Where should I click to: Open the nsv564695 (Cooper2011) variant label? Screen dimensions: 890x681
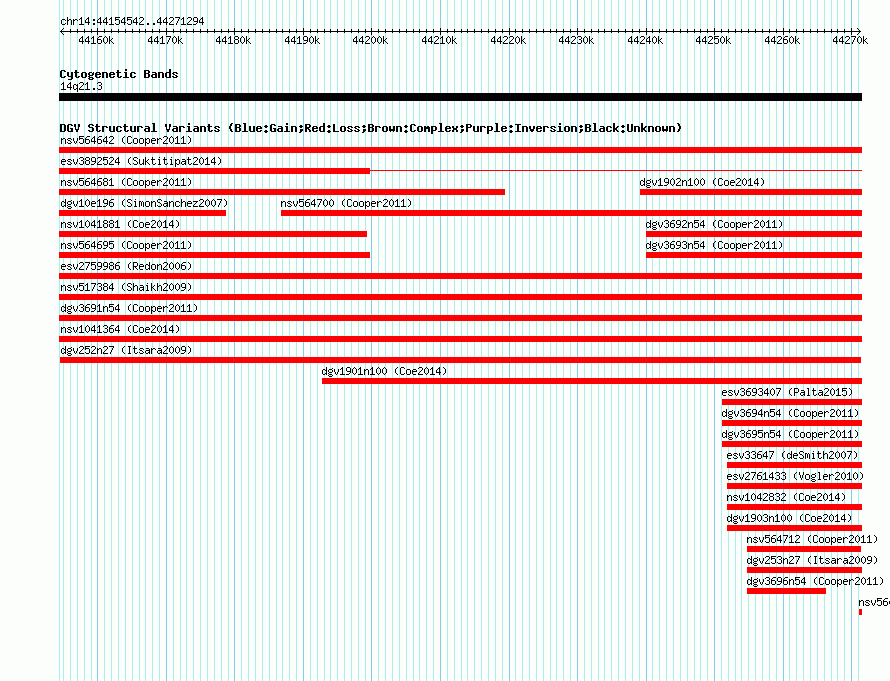(x=126, y=245)
